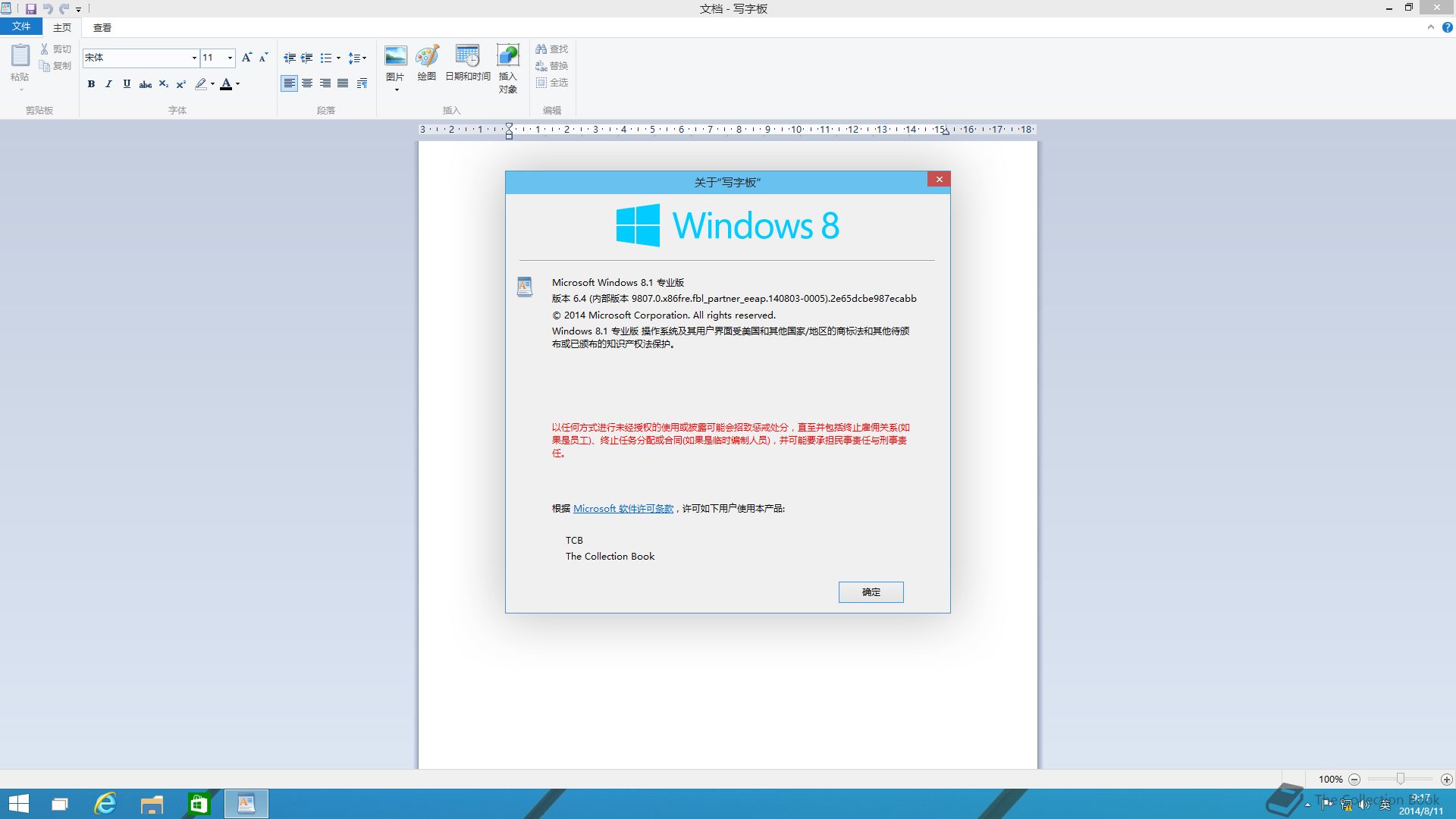Toggle strikethrough formatting
Screen dimensions: 1456x819
click(145, 84)
